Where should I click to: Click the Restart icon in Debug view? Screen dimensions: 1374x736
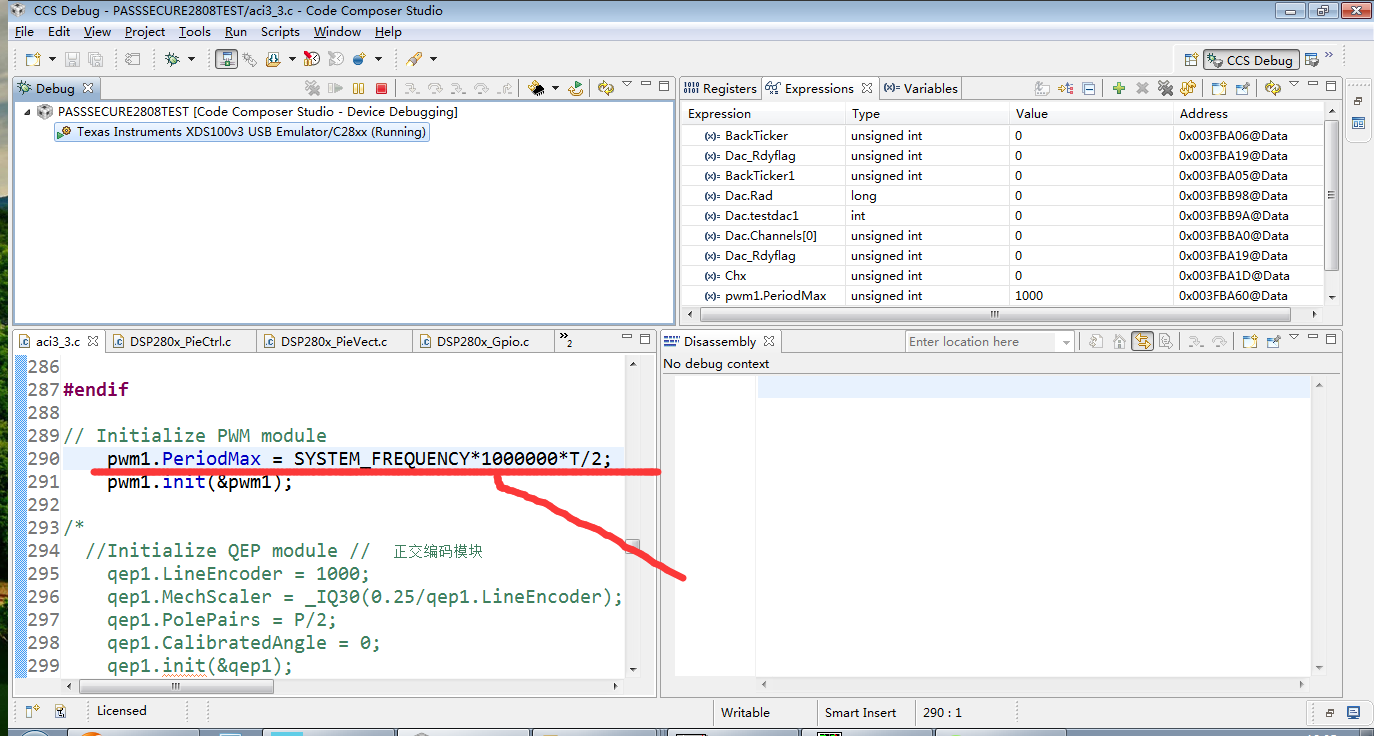(x=576, y=88)
